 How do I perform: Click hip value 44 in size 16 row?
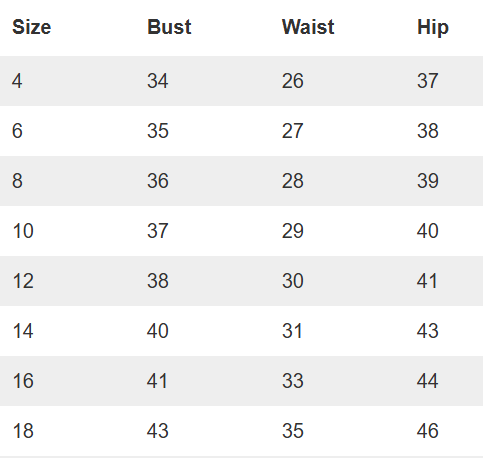pyautogui.click(x=428, y=381)
